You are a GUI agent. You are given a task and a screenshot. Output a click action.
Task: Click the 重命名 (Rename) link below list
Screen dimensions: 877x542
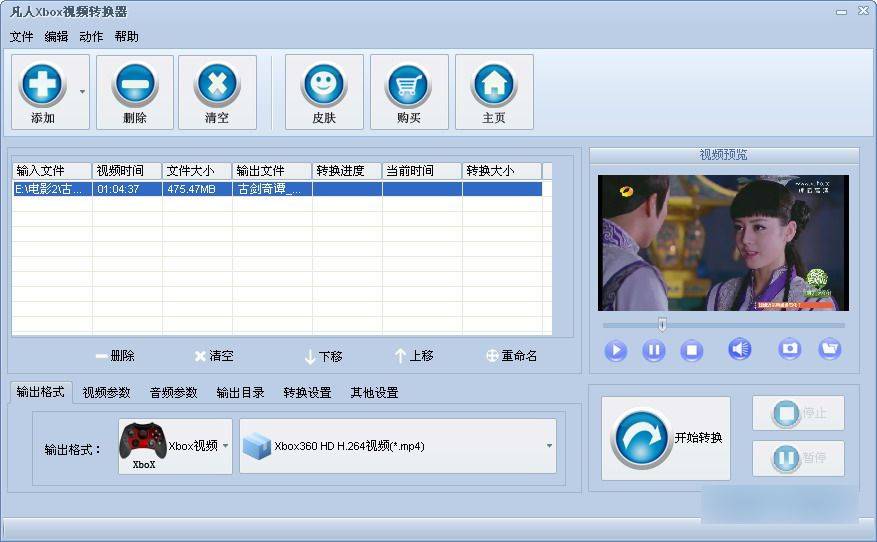511,356
